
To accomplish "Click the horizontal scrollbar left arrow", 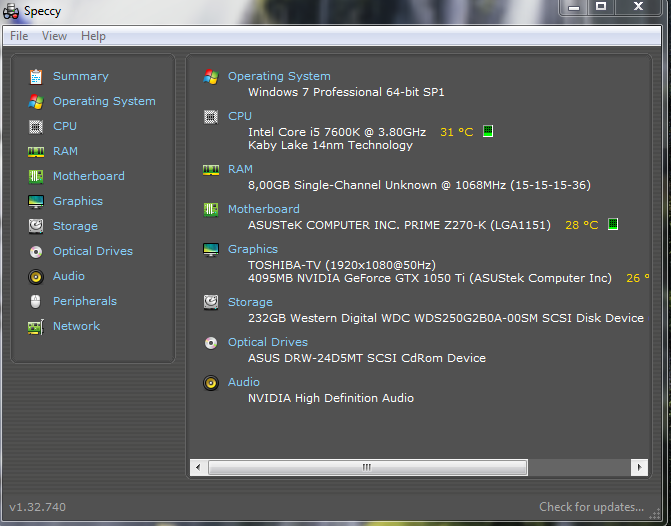I will [198, 467].
